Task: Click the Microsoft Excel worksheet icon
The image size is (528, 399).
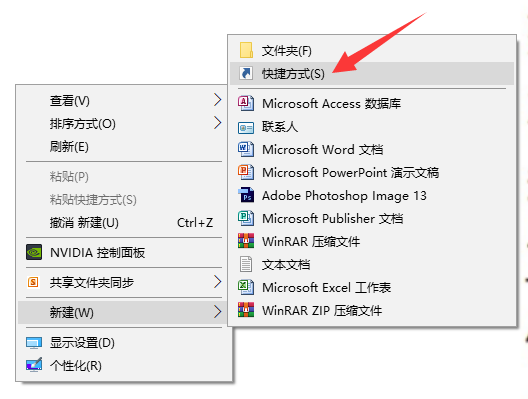Action: [x=246, y=287]
